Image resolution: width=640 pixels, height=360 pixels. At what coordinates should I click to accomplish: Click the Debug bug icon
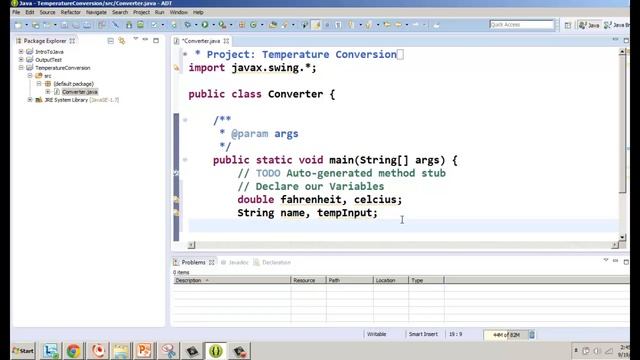pos(187,25)
